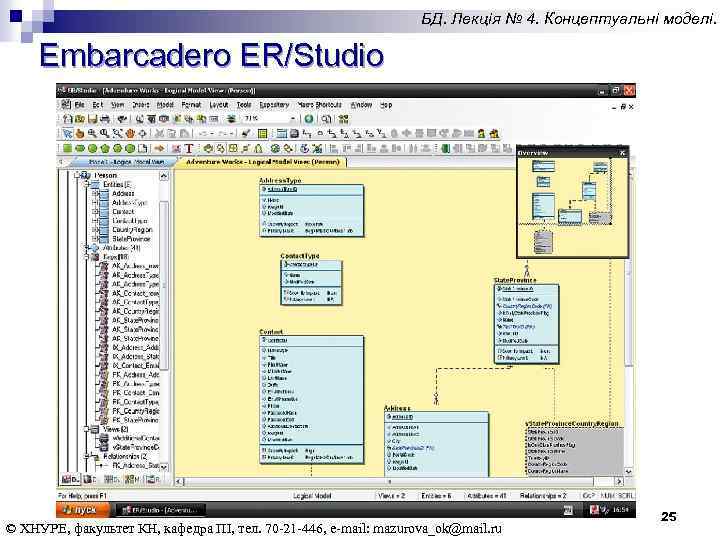The height and width of the screenshot is (540, 720).
Task: Collapse the Entities folder node
Action: [x=87, y=185]
